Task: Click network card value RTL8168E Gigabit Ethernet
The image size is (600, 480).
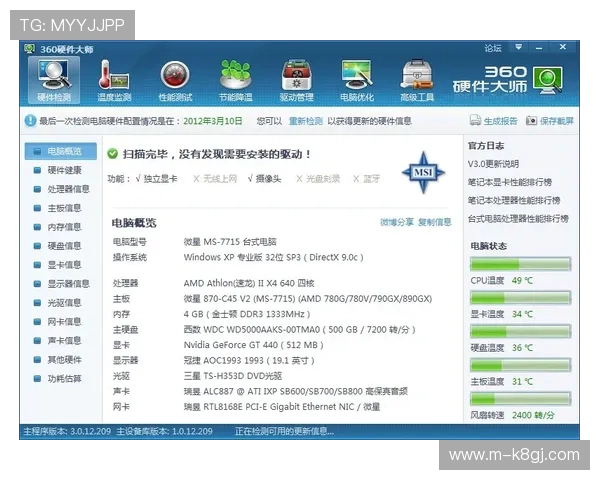Action: click(x=282, y=407)
